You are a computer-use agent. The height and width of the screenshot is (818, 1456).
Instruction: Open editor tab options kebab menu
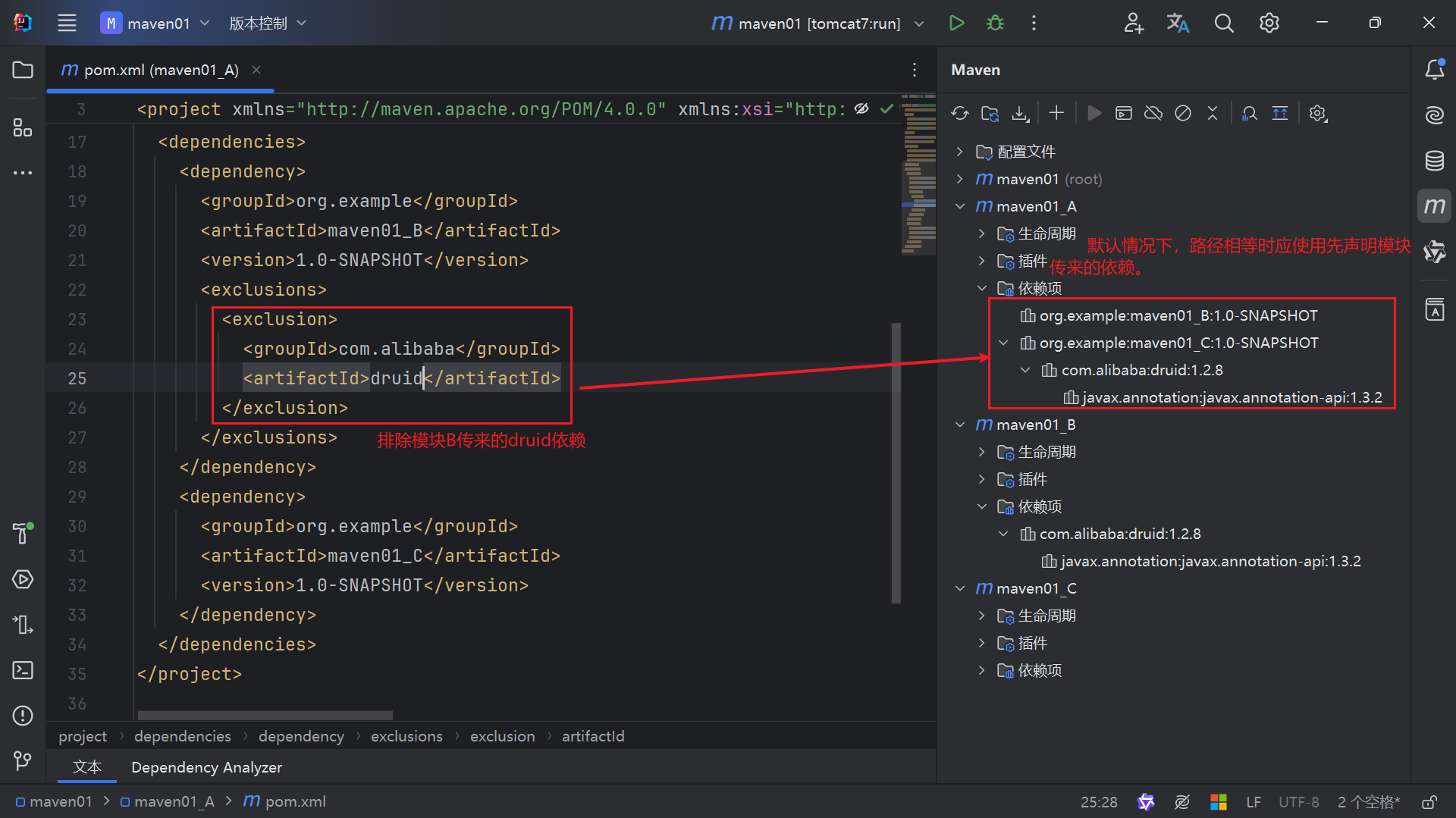[x=915, y=70]
